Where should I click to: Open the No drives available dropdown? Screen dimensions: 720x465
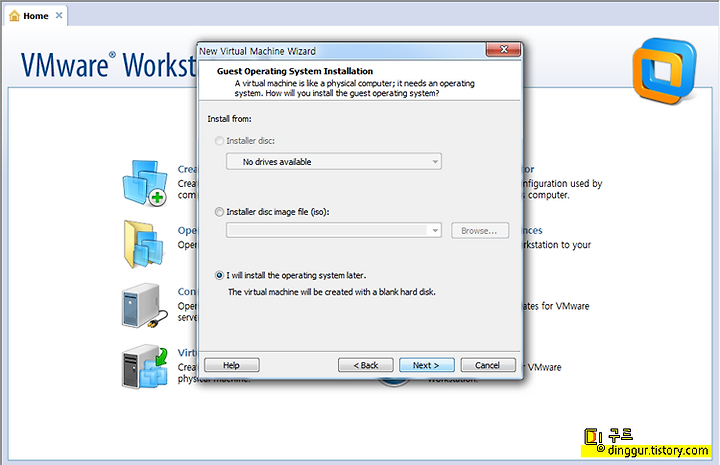[334, 162]
